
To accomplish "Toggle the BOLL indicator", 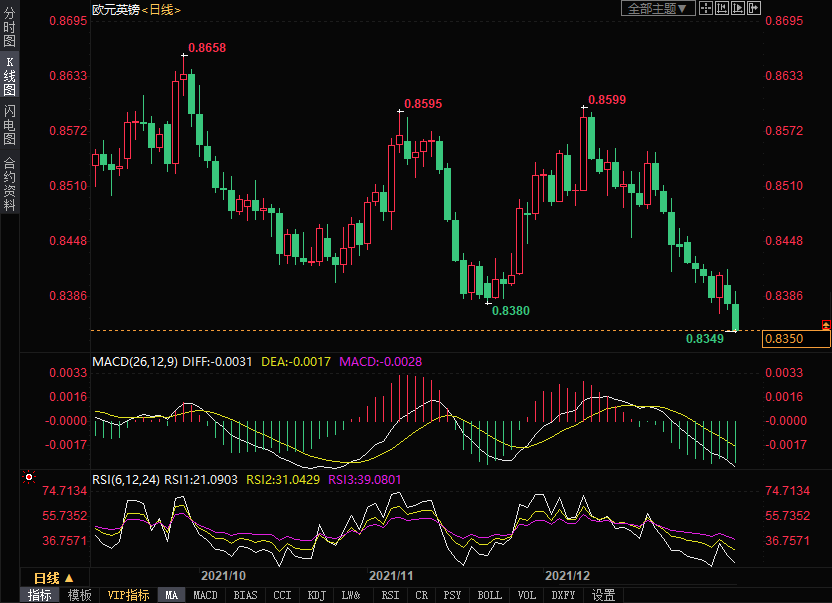I will click(489, 595).
